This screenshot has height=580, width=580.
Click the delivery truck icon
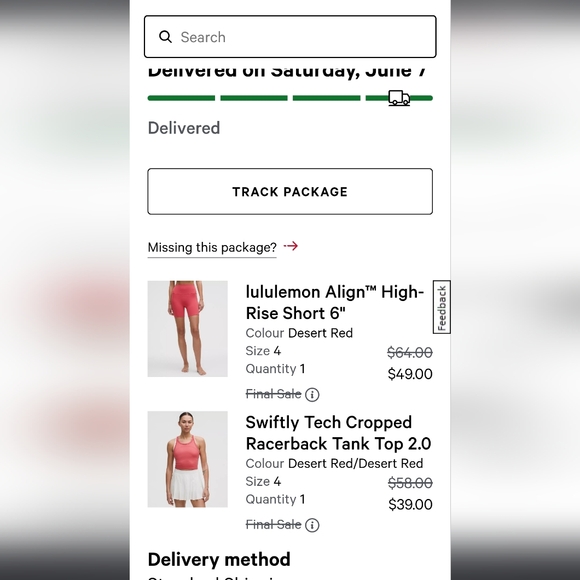click(399, 98)
